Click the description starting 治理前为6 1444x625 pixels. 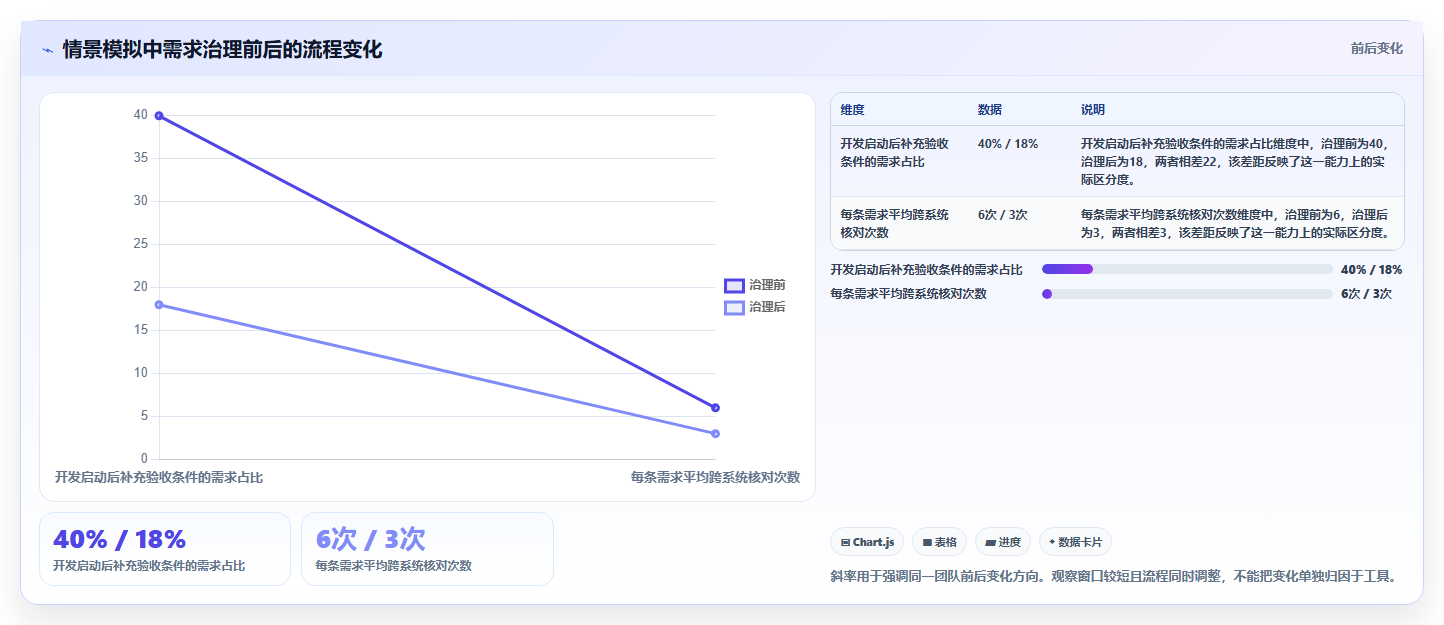(x=1237, y=224)
